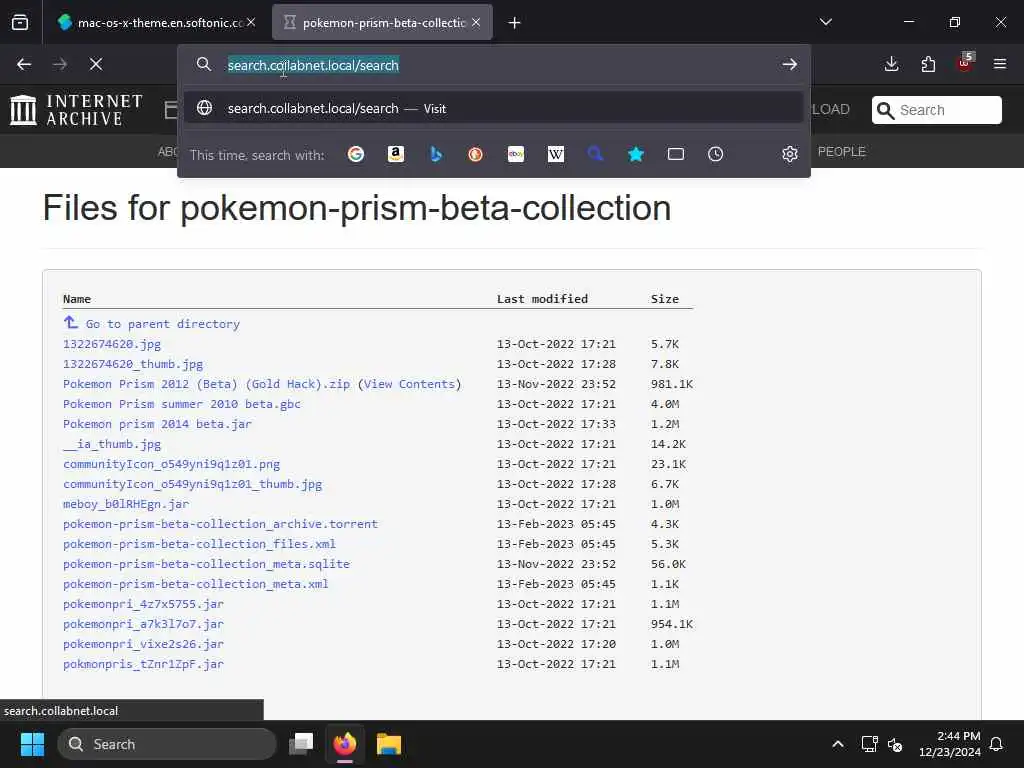Image resolution: width=1024 pixels, height=768 pixels.
Task: Search history using the clock icon
Action: click(716, 154)
